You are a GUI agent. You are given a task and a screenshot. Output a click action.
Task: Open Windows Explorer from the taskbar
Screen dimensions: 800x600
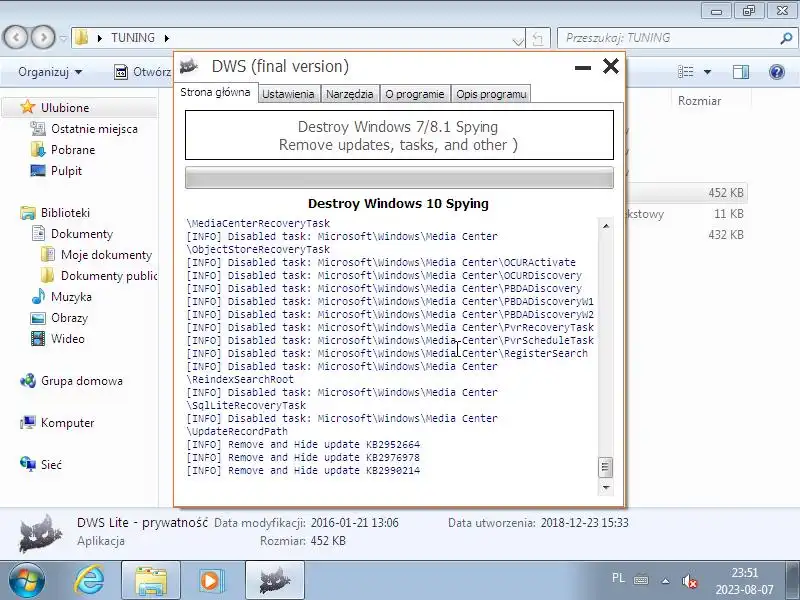pos(151,581)
